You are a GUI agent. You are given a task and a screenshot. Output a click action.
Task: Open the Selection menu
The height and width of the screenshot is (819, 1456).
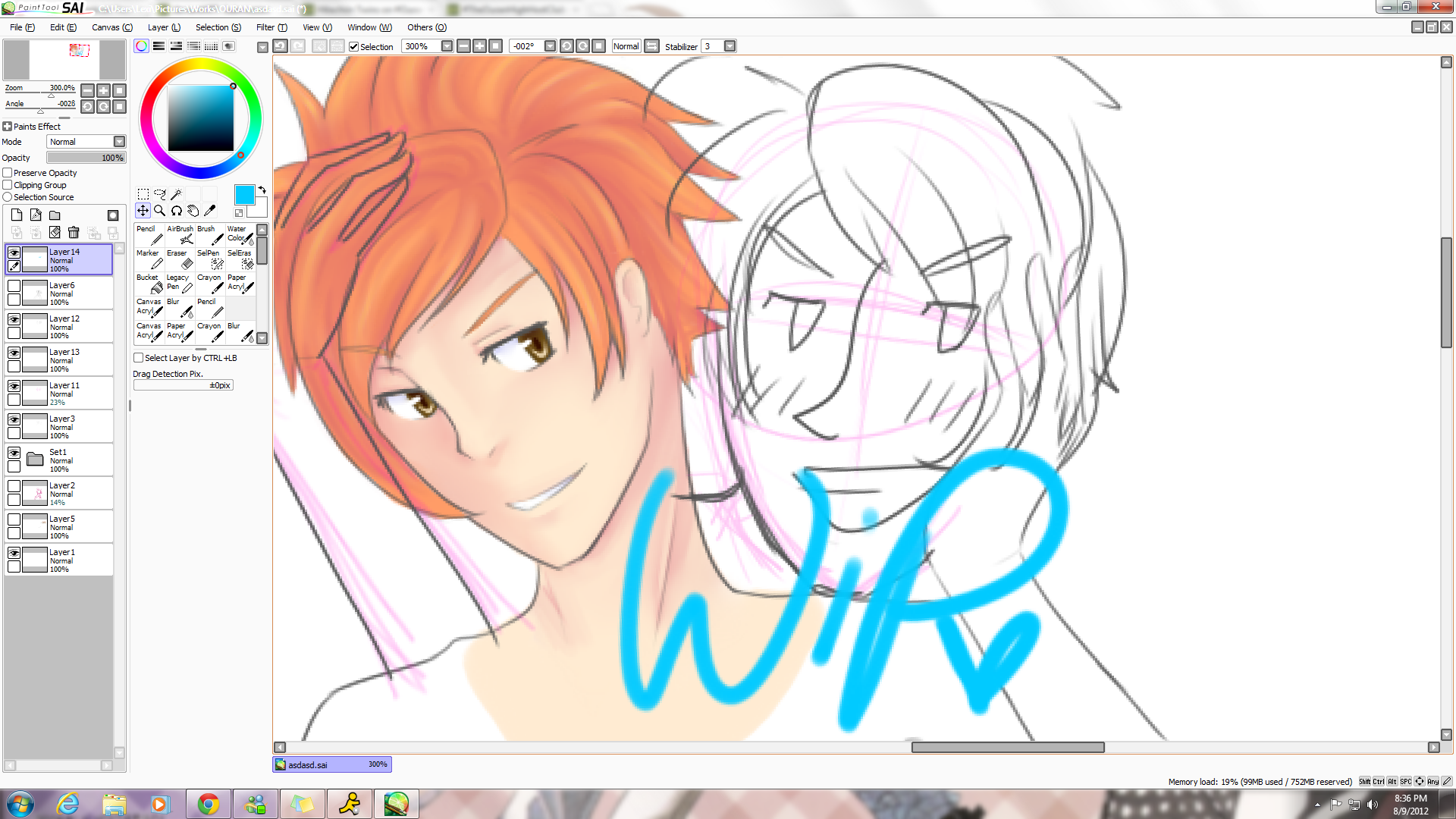(218, 27)
